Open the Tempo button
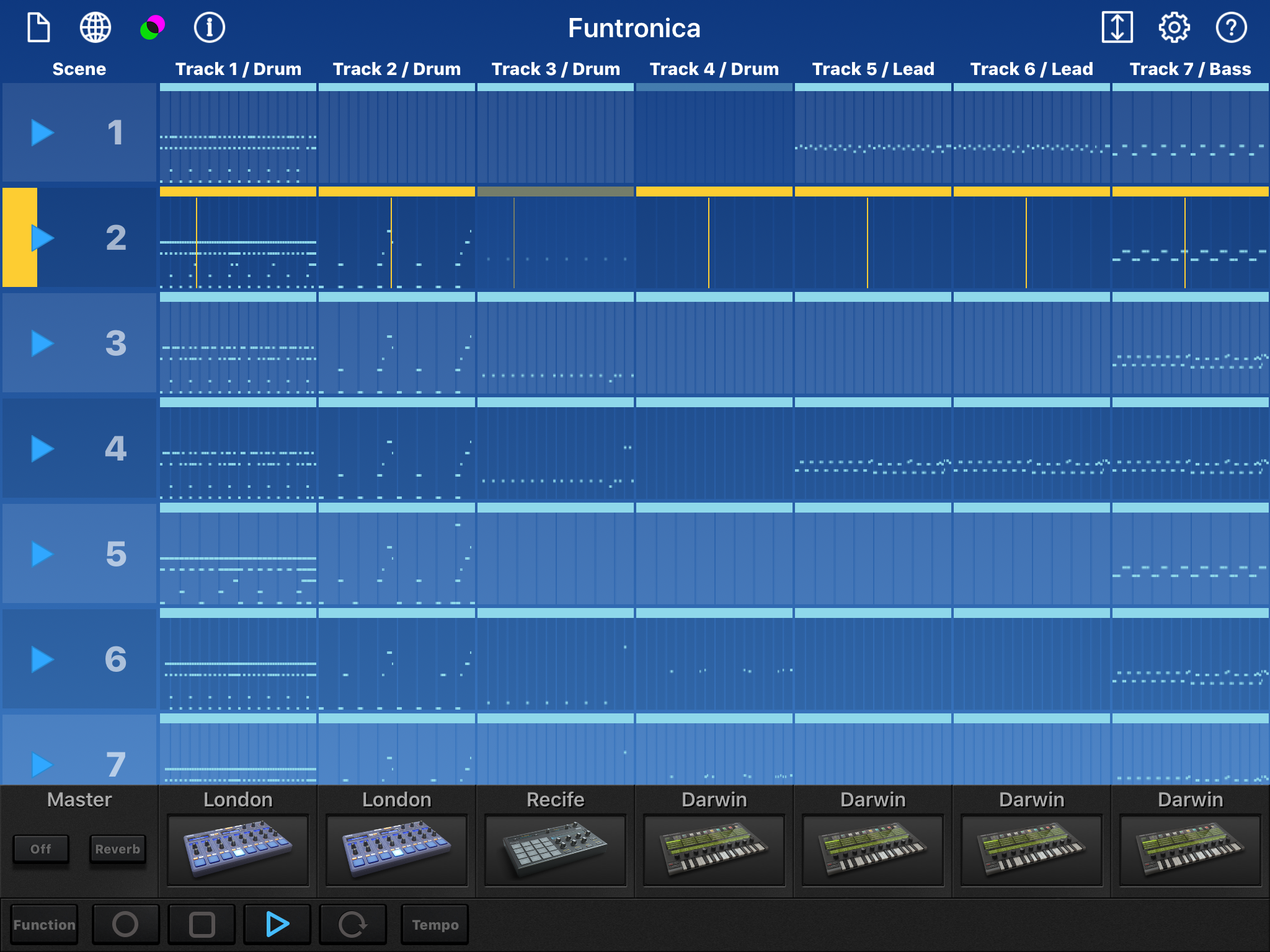1270x952 pixels. [435, 924]
